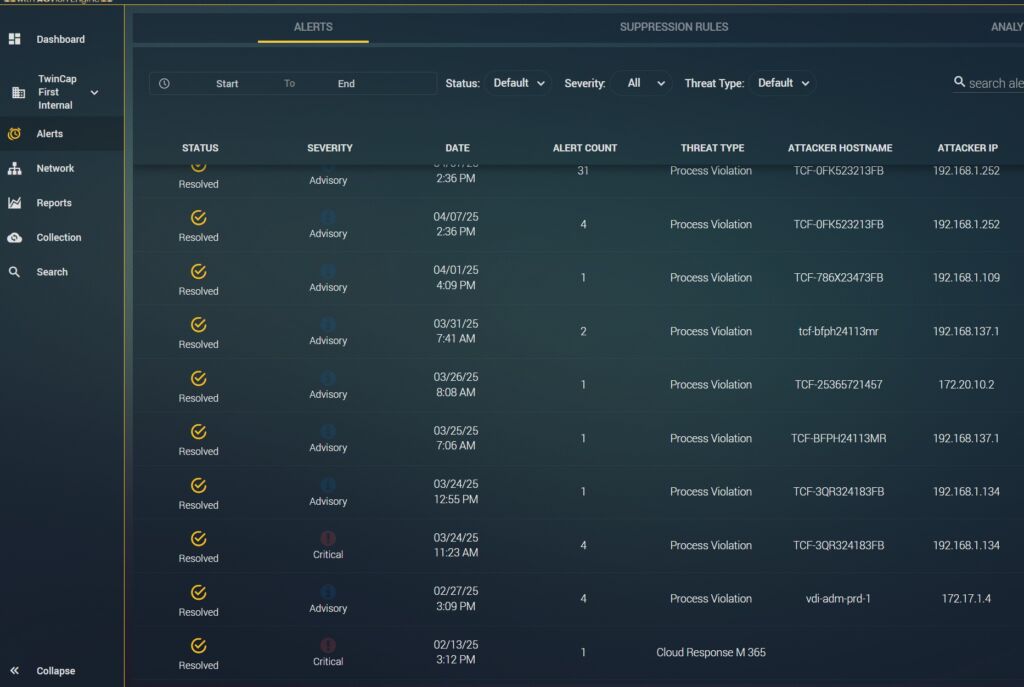The width and height of the screenshot is (1024, 687).
Task: Click Resolved check icon for 03/24/25 12:55 PM row
Action: click(199, 485)
